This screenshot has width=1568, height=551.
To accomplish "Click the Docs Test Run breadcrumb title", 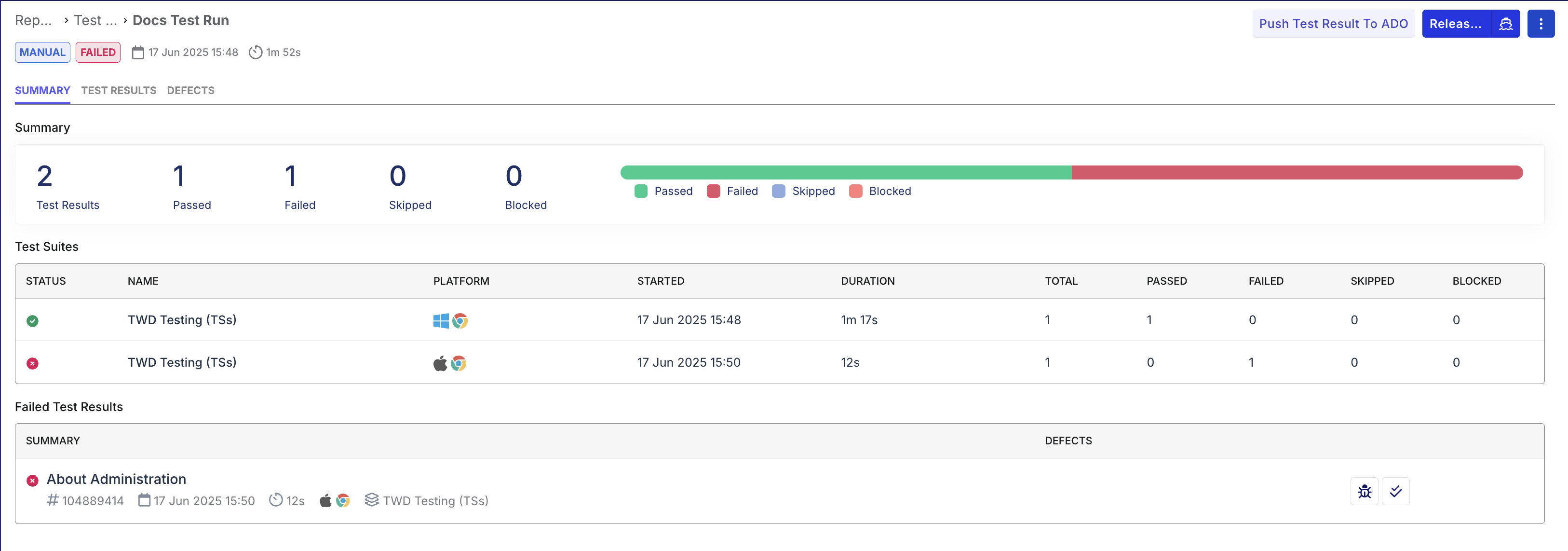I will click(x=181, y=21).
